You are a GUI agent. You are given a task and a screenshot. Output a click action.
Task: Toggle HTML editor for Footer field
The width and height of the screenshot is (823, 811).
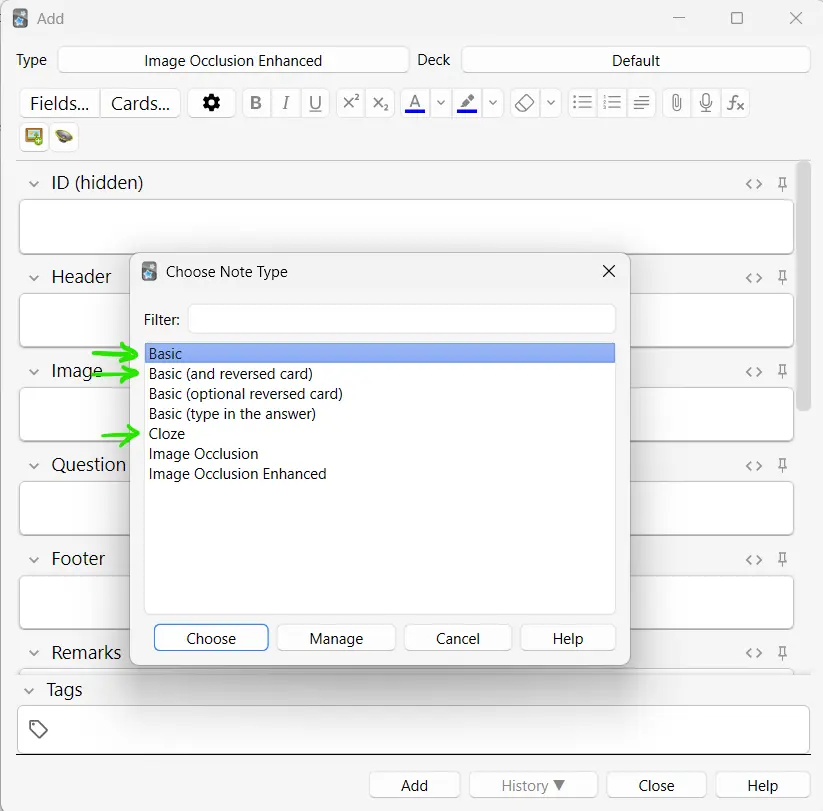click(x=754, y=560)
